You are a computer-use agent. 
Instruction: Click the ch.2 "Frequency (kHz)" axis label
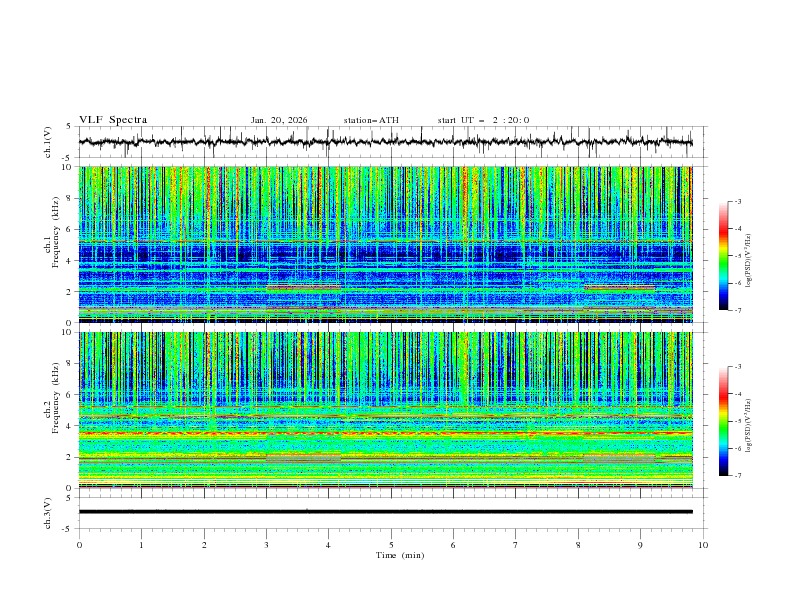click(55, 398)
